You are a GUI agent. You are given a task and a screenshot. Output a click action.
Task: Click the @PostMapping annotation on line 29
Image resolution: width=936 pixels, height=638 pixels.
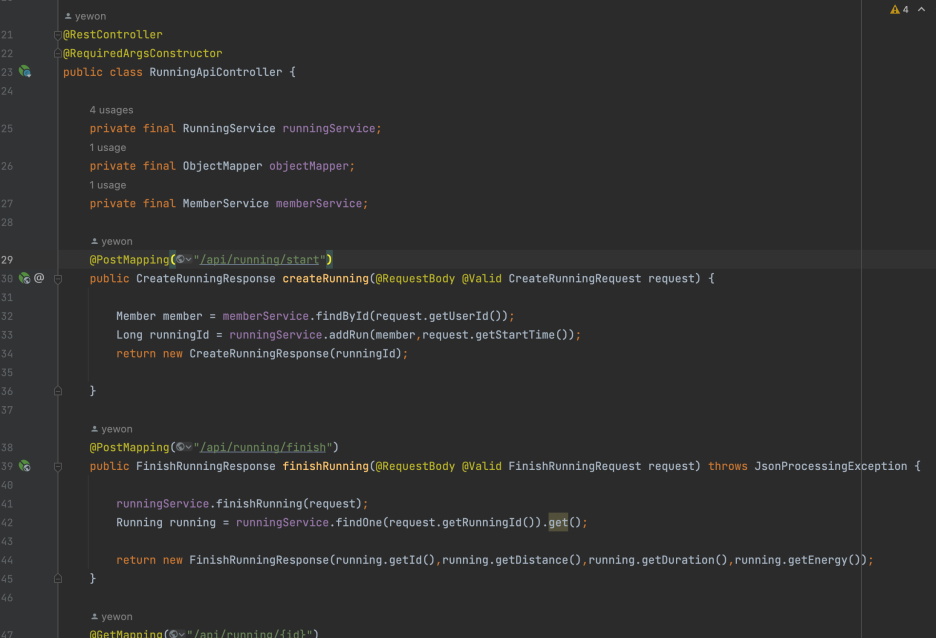(130, 260)
